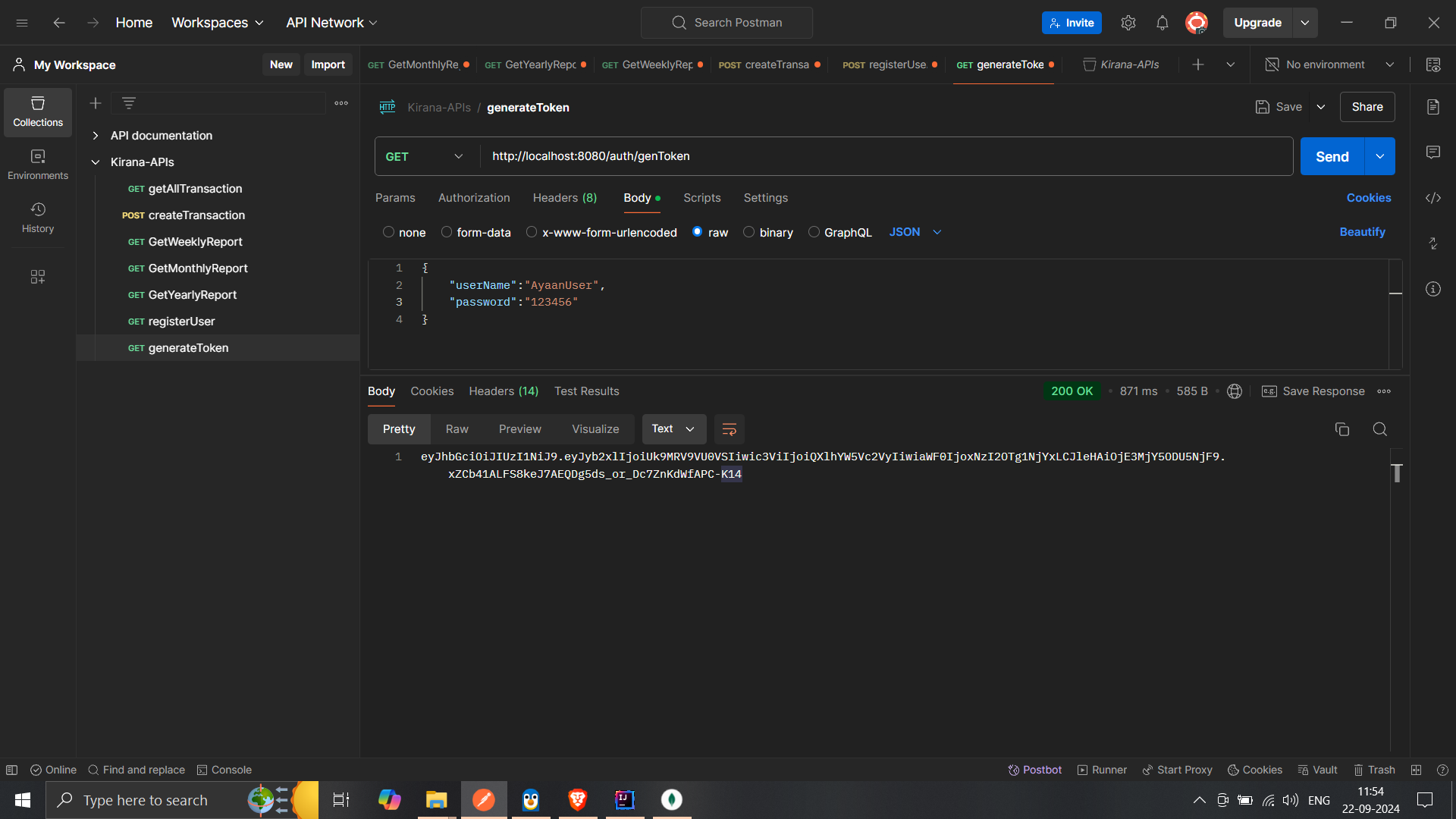Screen dimensions: 1456x819
Task: Click the Share button
Action: (1367, 107)
